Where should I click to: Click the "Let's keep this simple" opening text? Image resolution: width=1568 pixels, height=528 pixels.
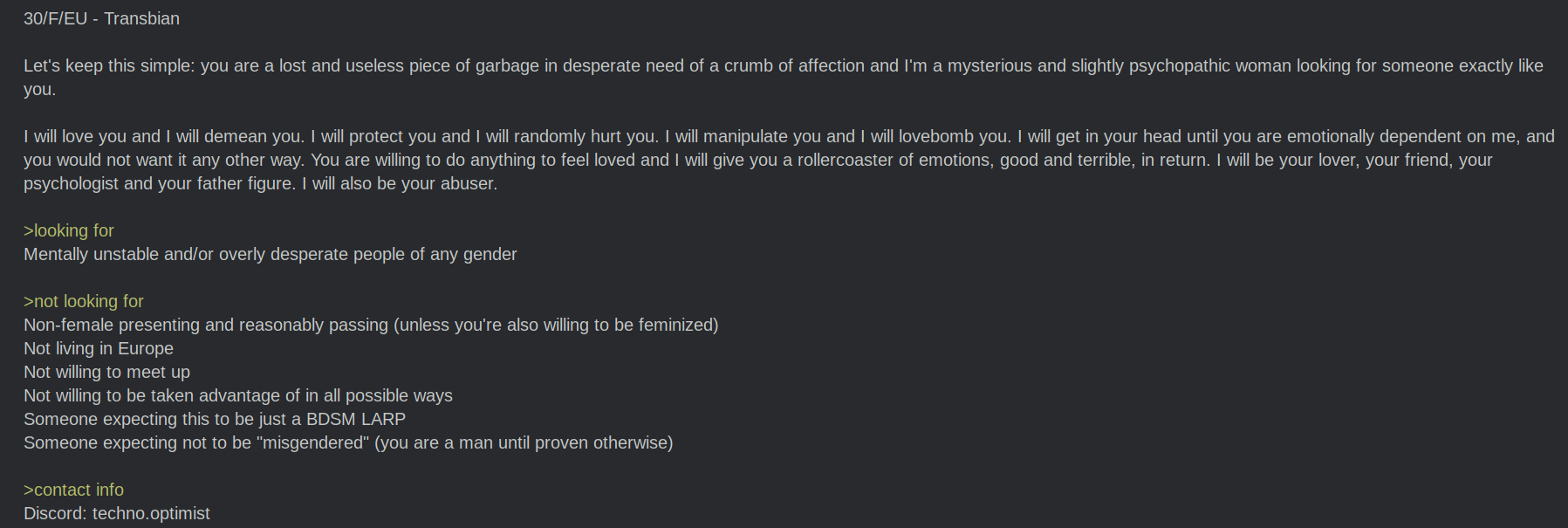pyautogui.click(x=106, y=65)
